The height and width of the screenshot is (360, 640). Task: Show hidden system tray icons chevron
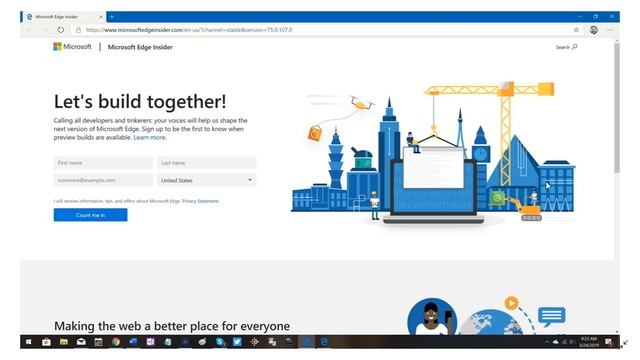pyautogui.click(x=547, y=342)
